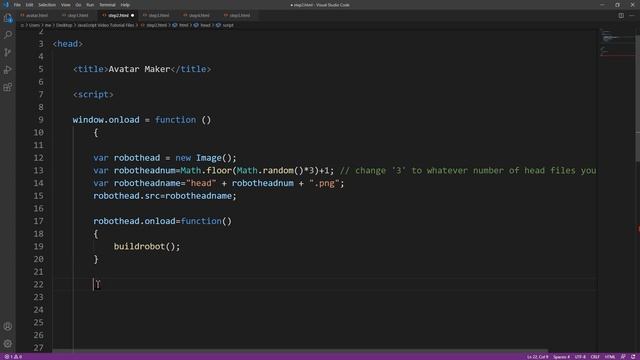Open the Search view in activity bar
Image resolution: width=640 pixels, height=360 pixels.
pos(8,35)
